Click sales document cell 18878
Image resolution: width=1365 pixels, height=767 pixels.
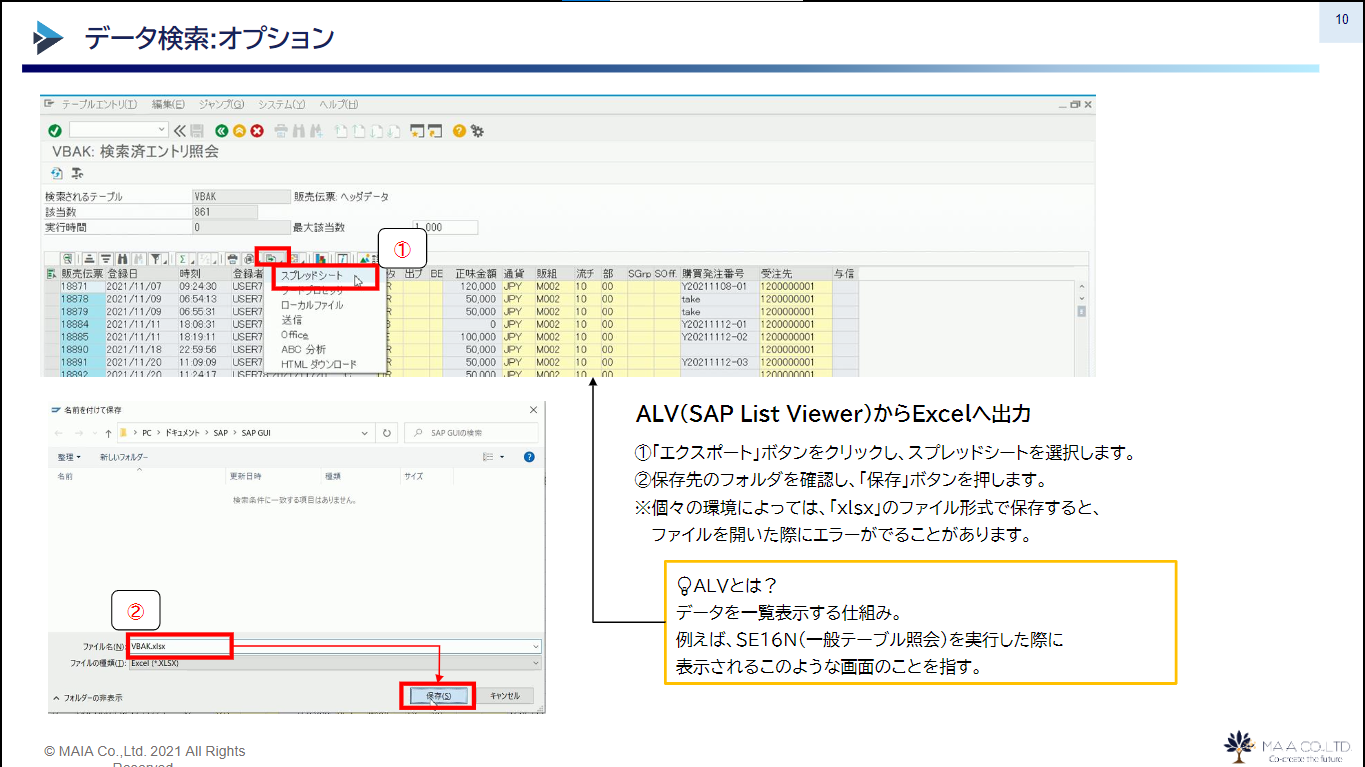point(81,298)
